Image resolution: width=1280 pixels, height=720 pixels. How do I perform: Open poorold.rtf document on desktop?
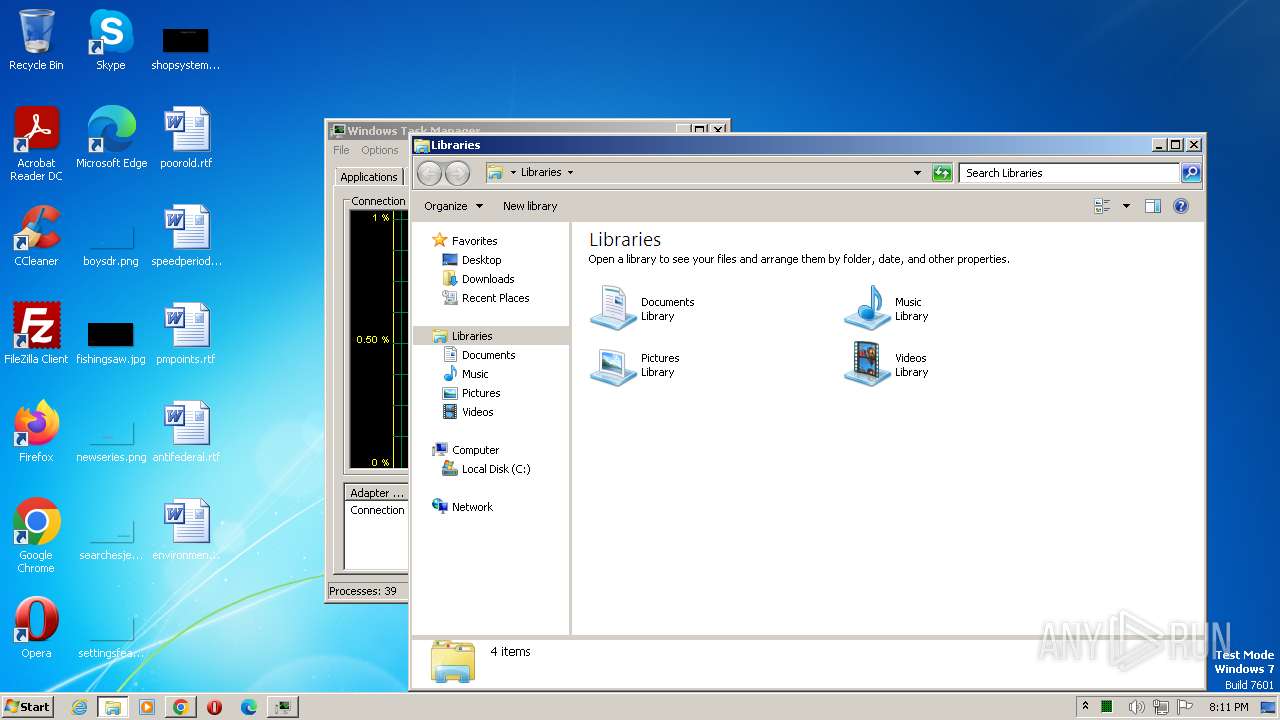(186, 137)
